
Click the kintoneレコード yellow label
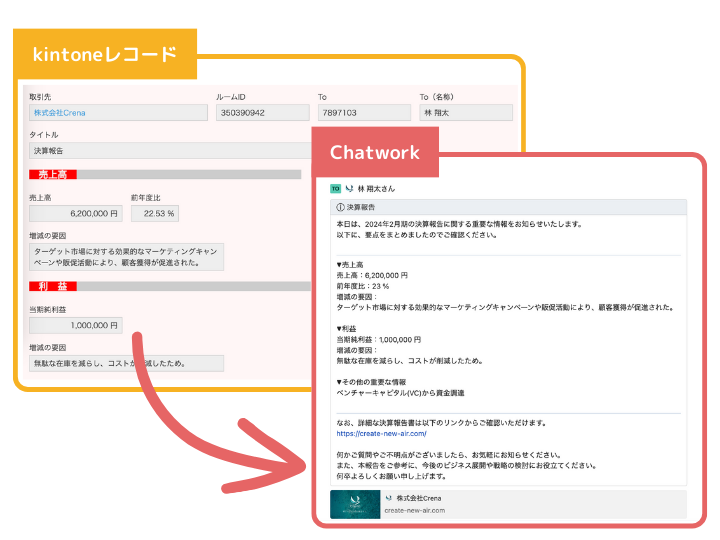click(105, 54)
